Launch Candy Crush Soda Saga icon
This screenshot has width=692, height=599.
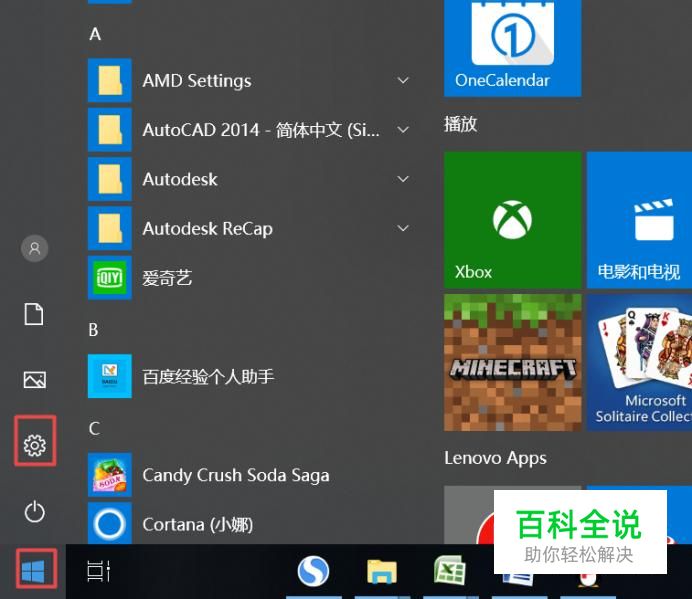(x=110, y=475)
